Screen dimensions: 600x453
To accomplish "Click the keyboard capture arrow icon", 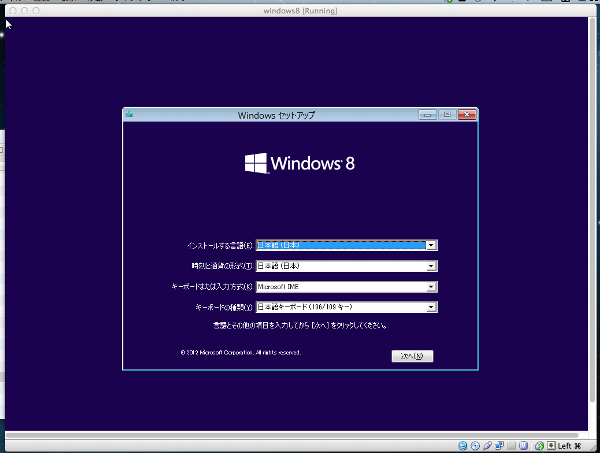I will [551, 445].
